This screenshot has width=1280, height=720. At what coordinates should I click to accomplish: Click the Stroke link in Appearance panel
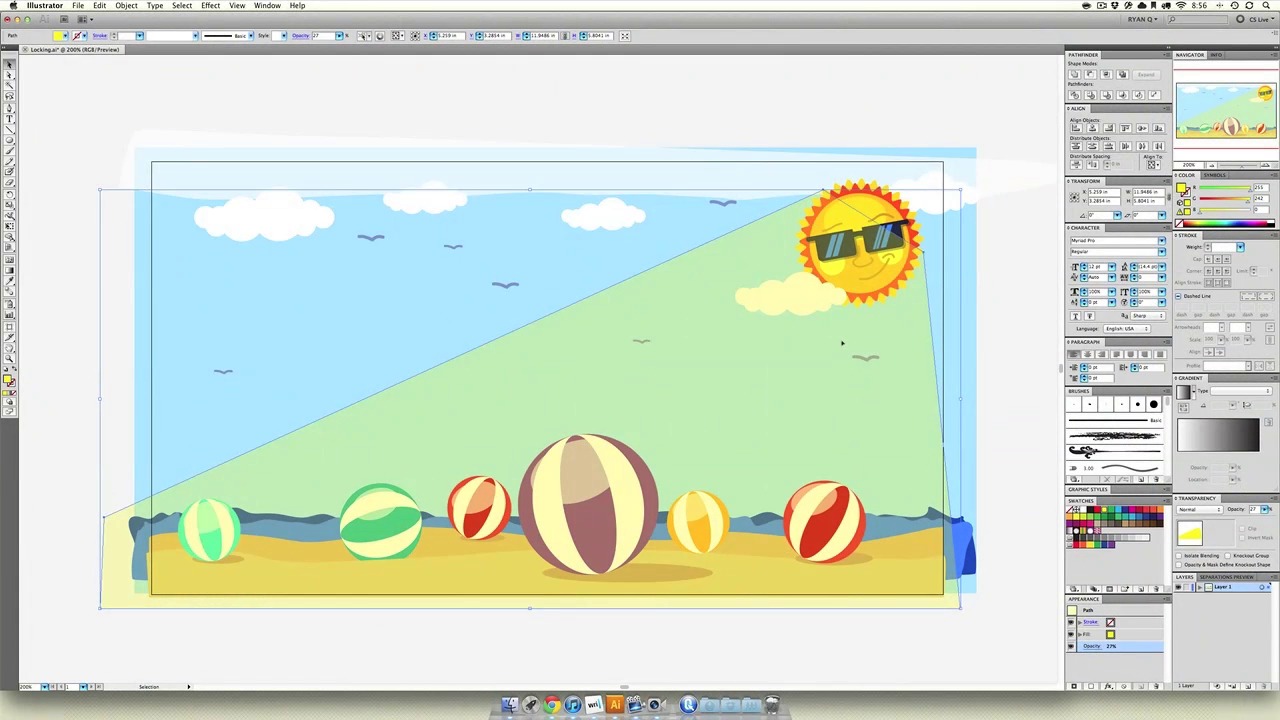pos(1091,622)
